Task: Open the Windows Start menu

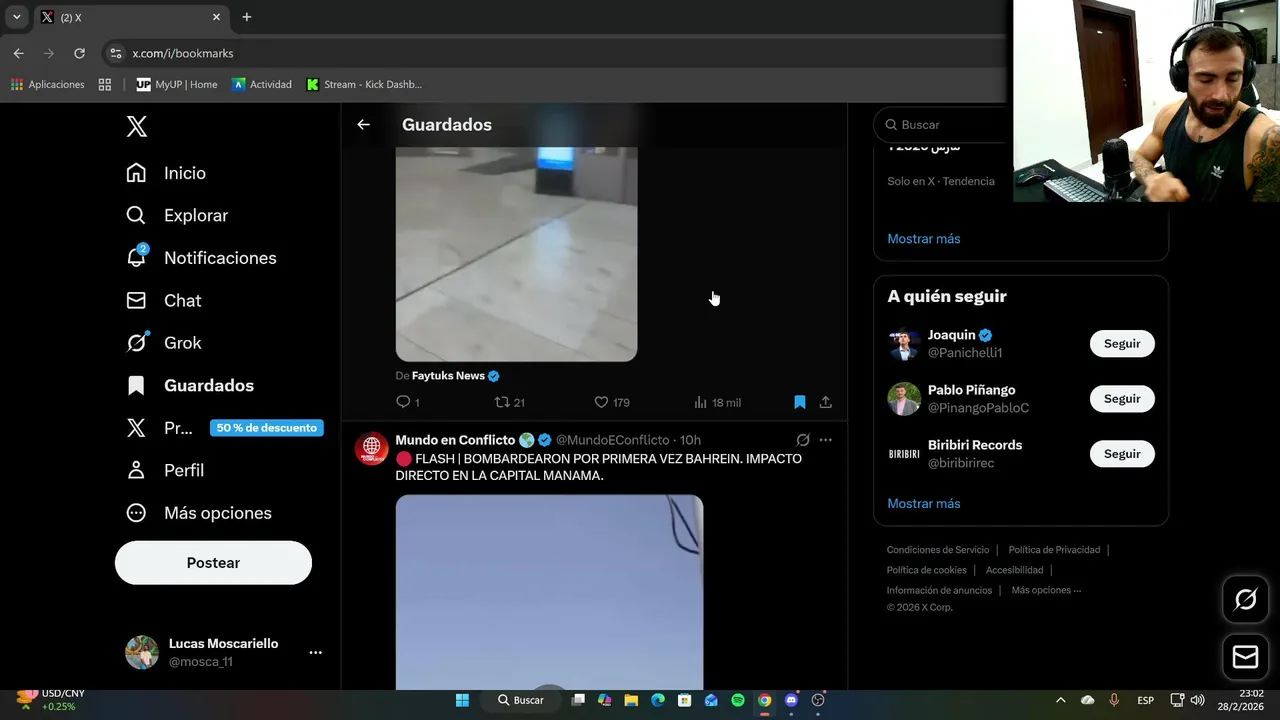Action: [x=462, y=700]
